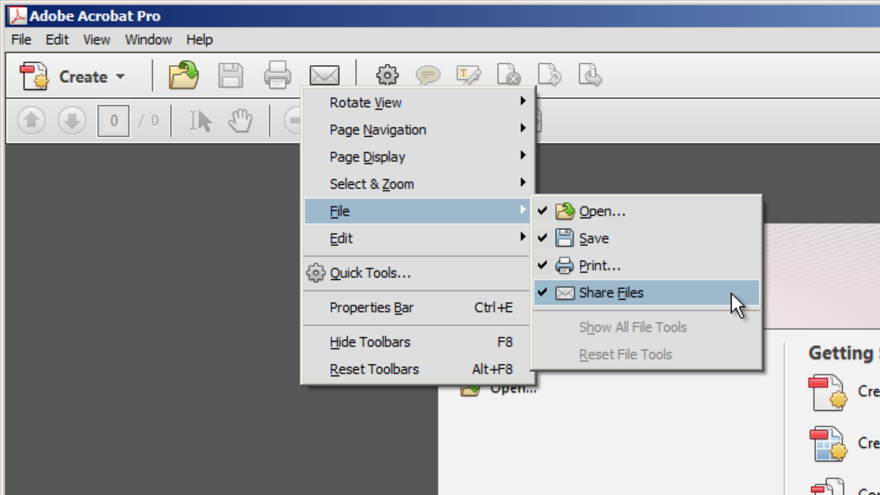Click the page number input field
The height and width of the screenshot is (495, 880).
tap(113, 121)
